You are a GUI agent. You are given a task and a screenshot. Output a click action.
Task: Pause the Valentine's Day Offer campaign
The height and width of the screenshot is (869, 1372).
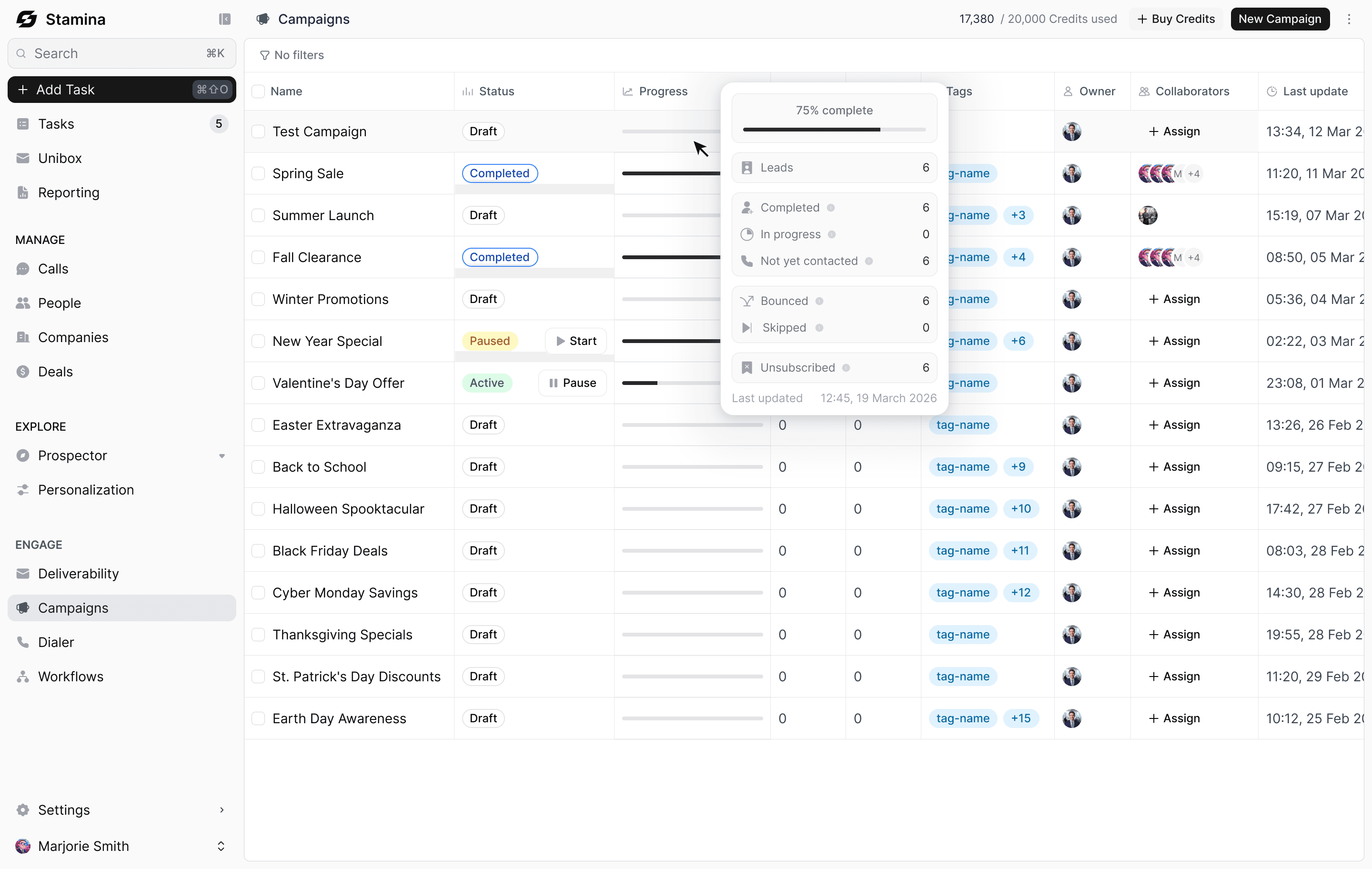tap(572, 383)
